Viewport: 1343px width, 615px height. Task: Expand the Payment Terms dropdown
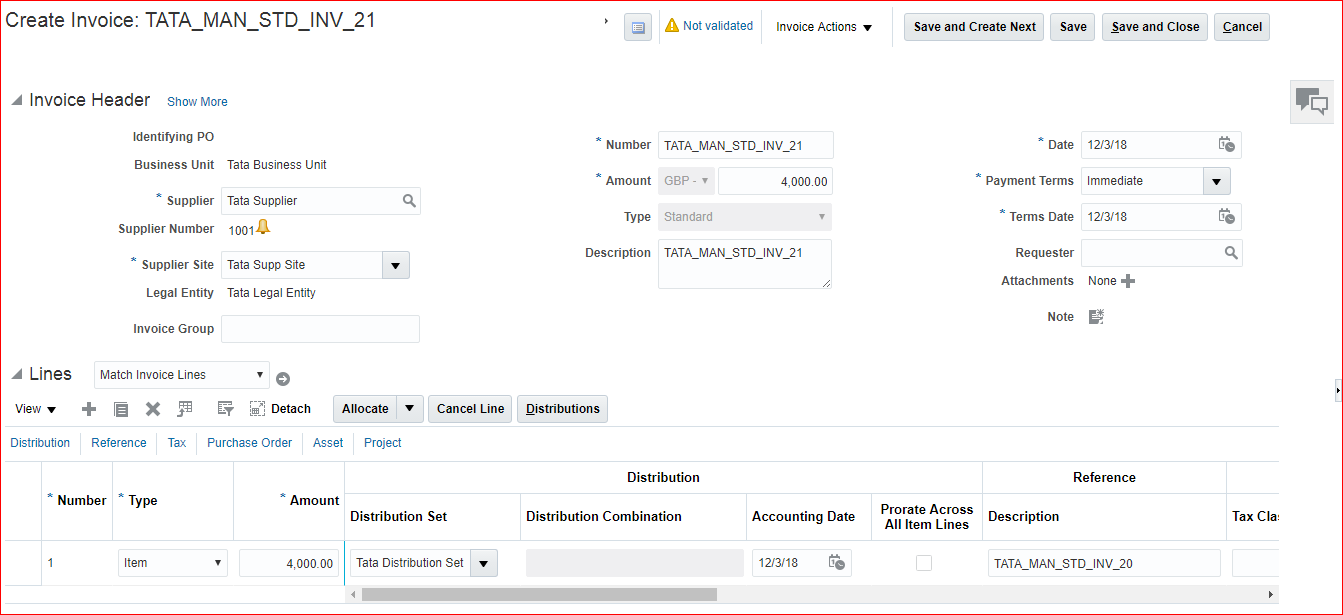tap(1216, 181)
